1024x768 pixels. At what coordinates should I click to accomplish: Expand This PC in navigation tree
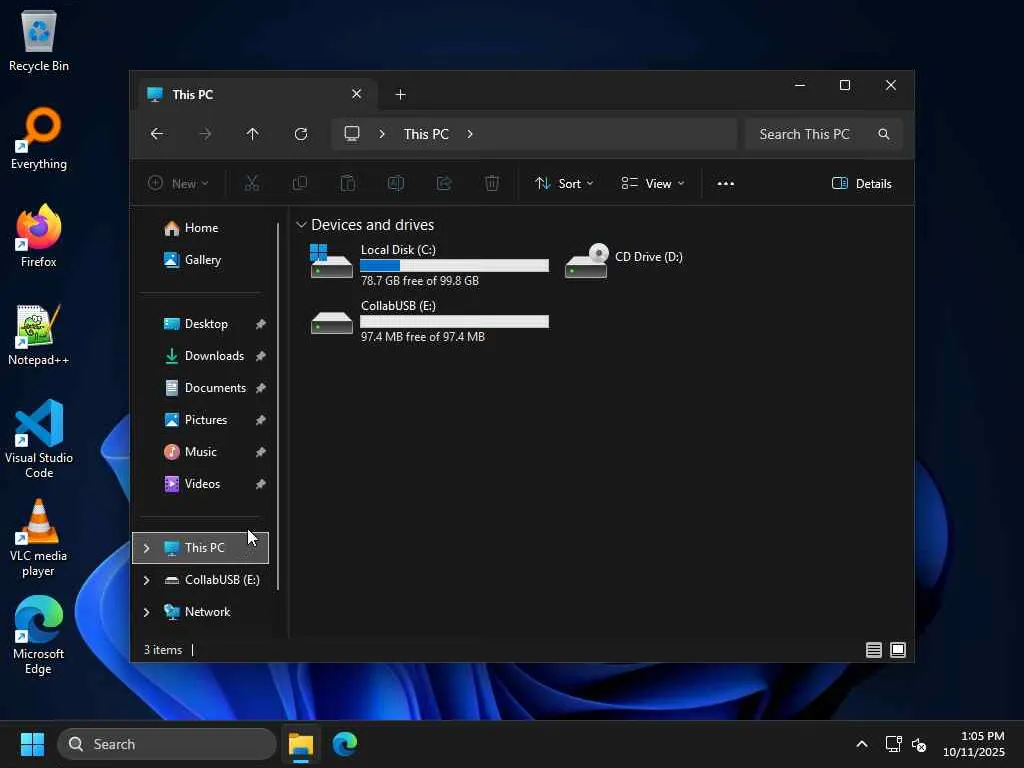click(146, 548)
